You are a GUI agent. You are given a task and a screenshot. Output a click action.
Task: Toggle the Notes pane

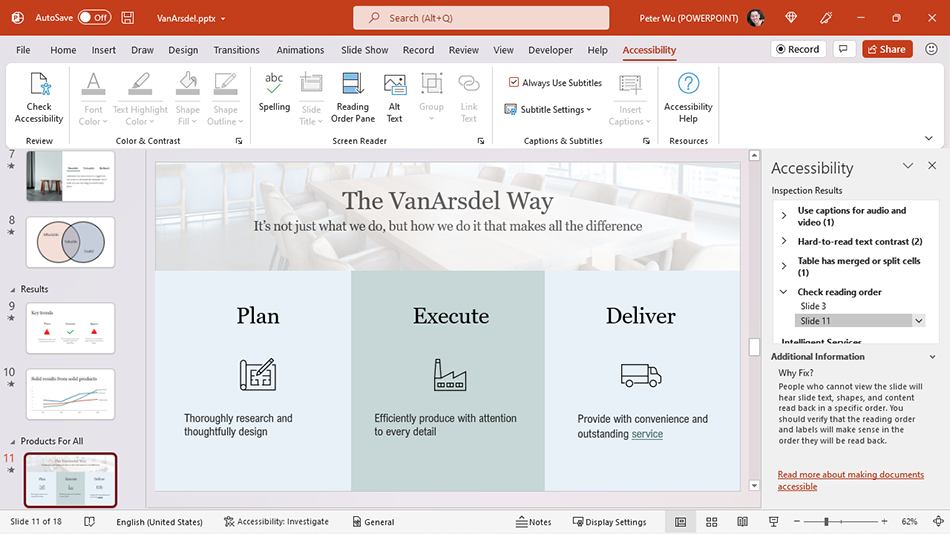pyautogui.click(x=533, y=521)
